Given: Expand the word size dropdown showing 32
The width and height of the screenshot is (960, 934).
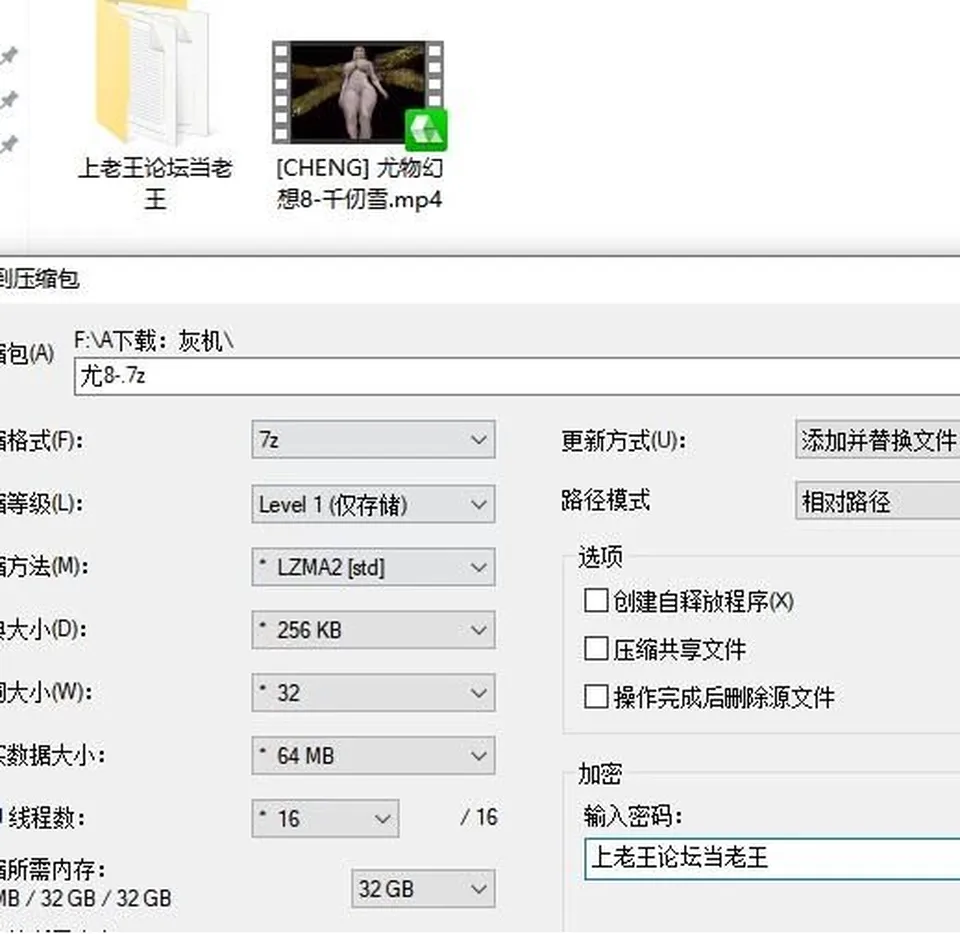Looking at the screenshot, I should [x=373, y=693].
